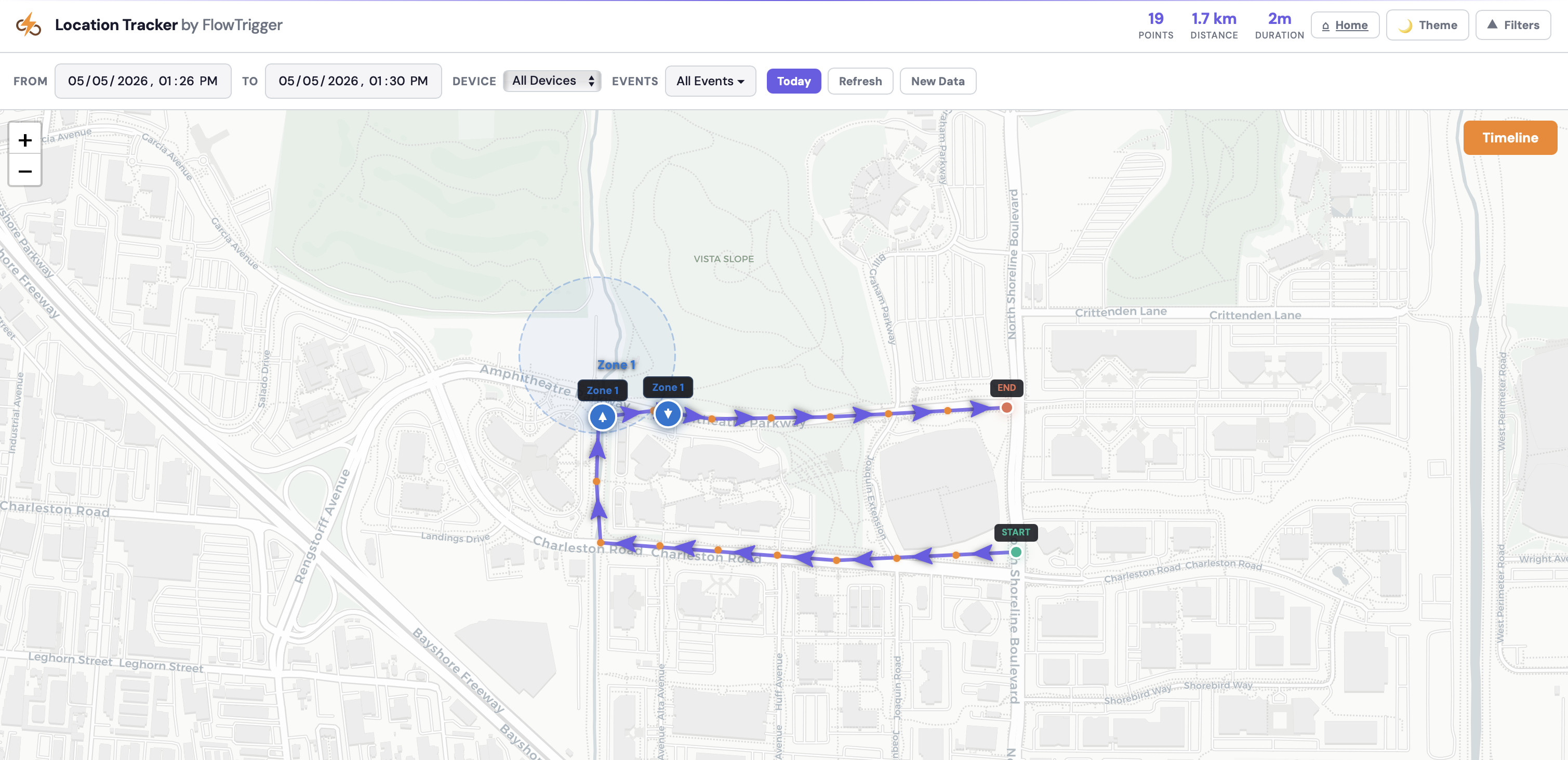
Task: Click the END label tag
Action: [1006, 388]
